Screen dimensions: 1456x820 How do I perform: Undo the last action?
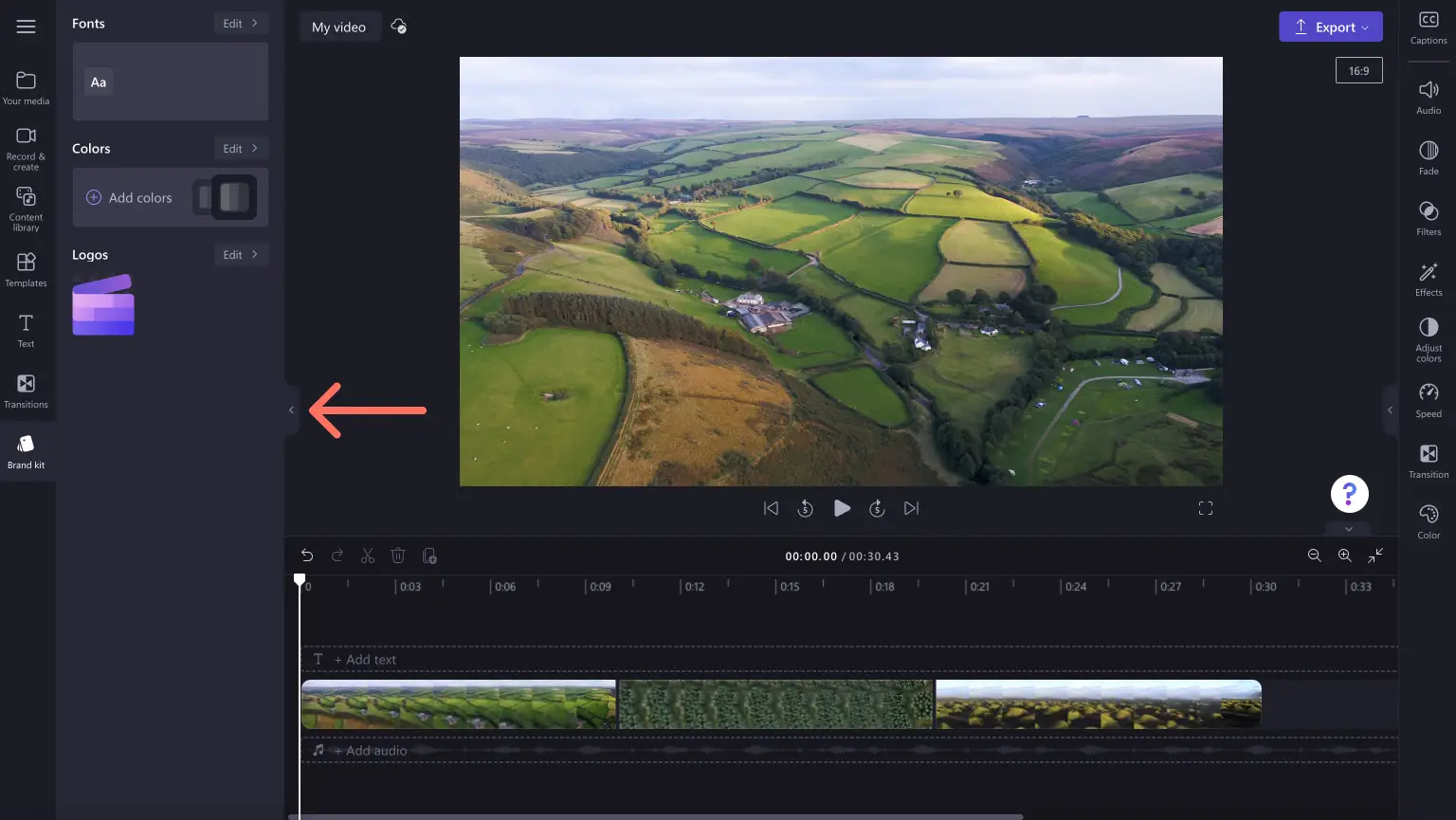tap(307, 556)
